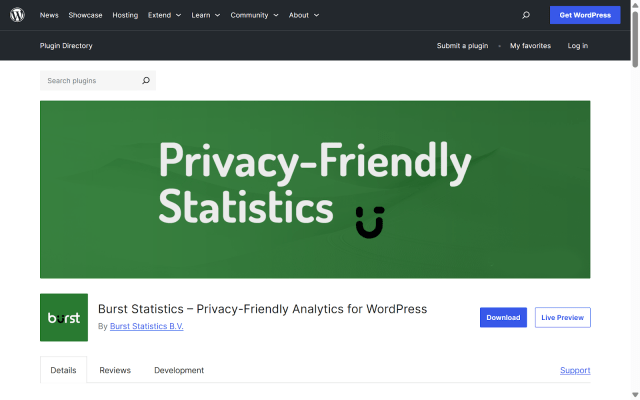The height and width of the screenshot is (400, 640).
Task: Expand the About menu
Action: coord(304,15)
